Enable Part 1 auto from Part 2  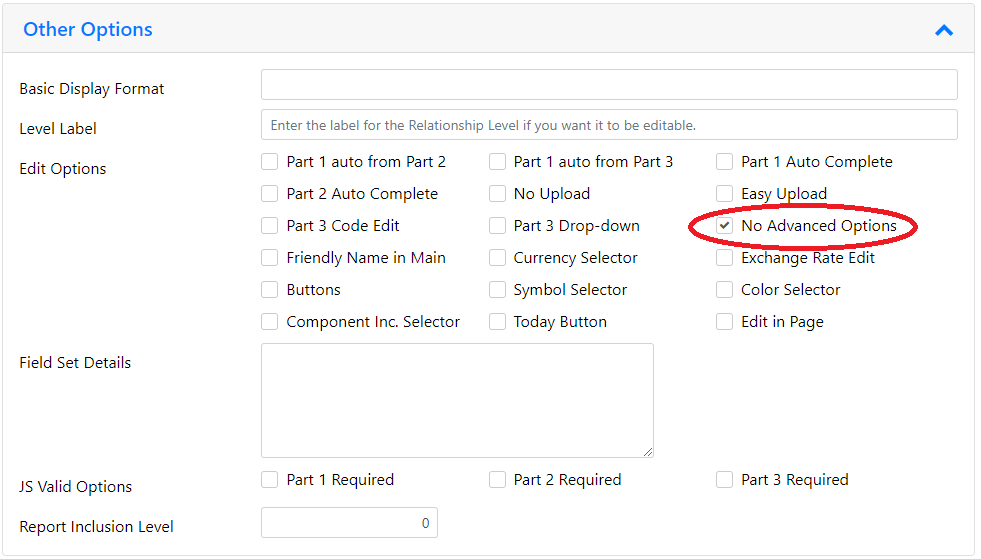(x=270, y=162)
